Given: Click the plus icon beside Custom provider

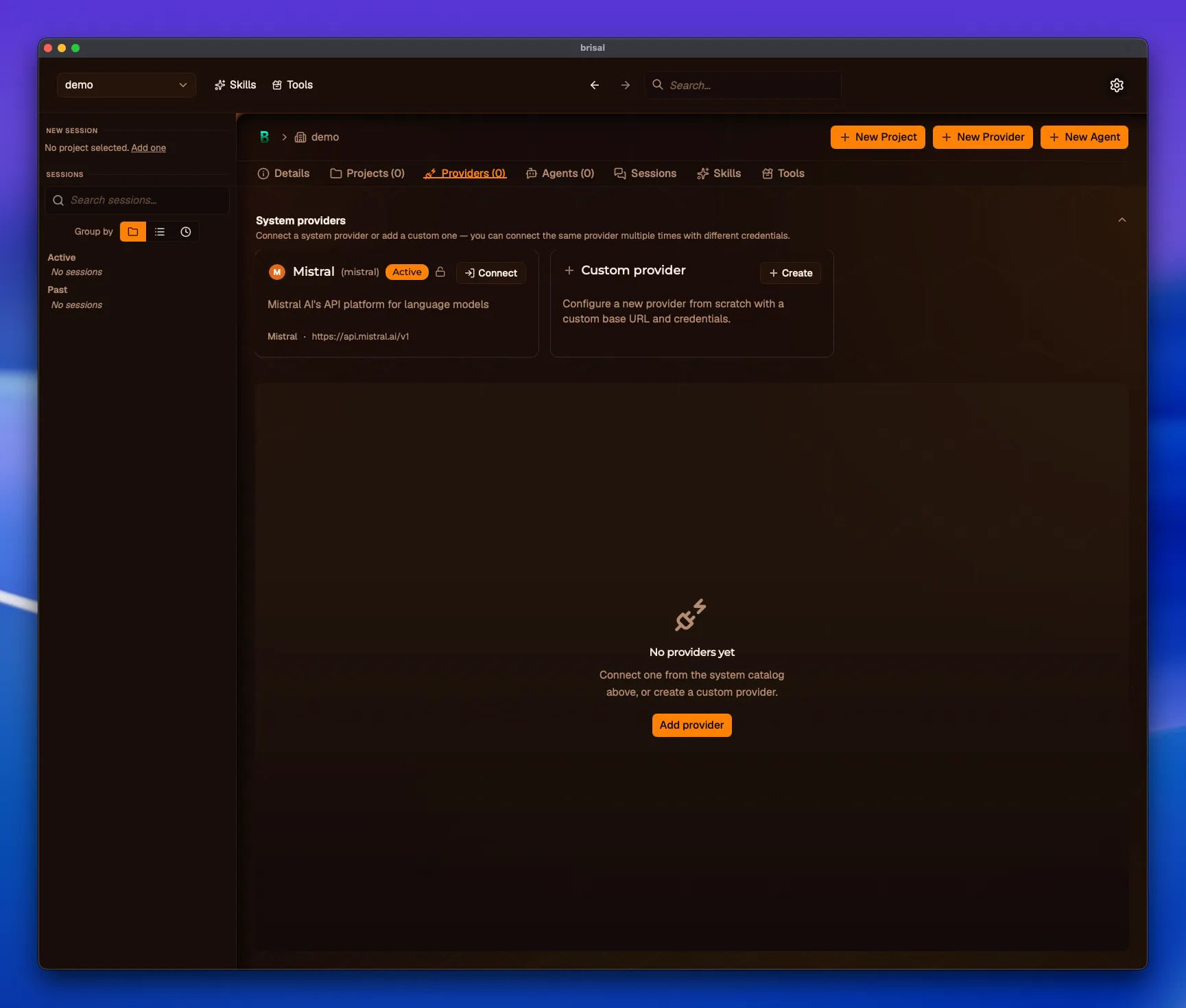Looking at the screenshot, I should click(569, 271).
